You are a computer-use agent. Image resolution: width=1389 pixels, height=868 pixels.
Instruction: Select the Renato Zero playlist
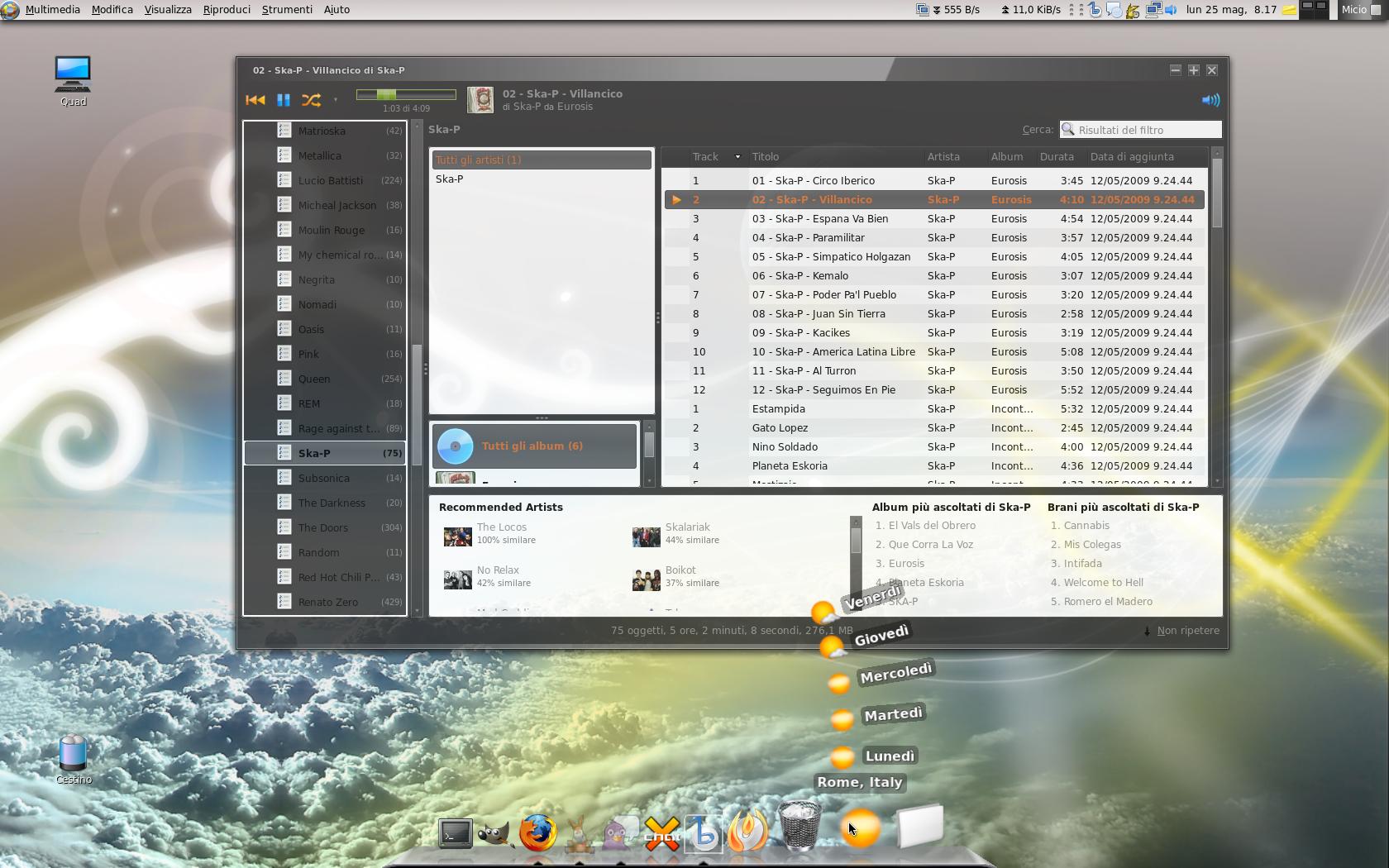pos(325,602)
